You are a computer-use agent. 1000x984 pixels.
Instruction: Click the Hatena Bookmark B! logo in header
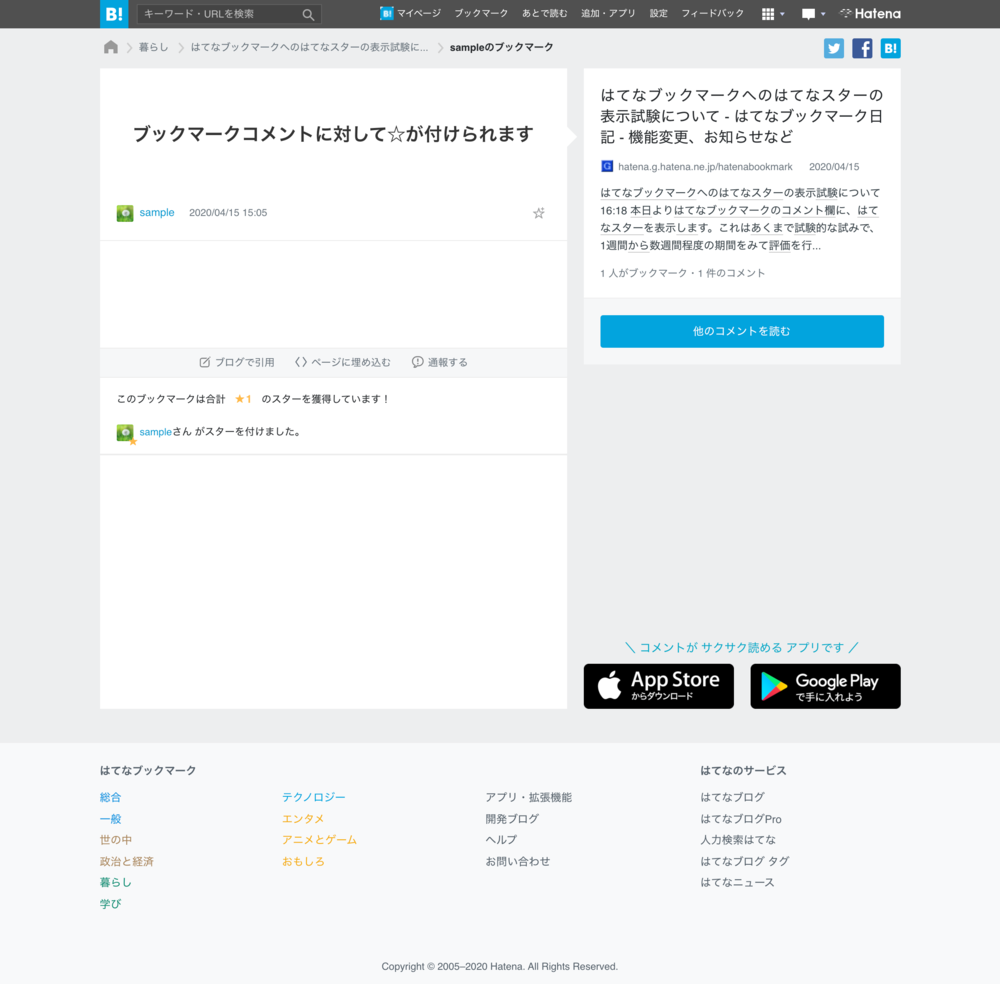[x=114, y=13]
